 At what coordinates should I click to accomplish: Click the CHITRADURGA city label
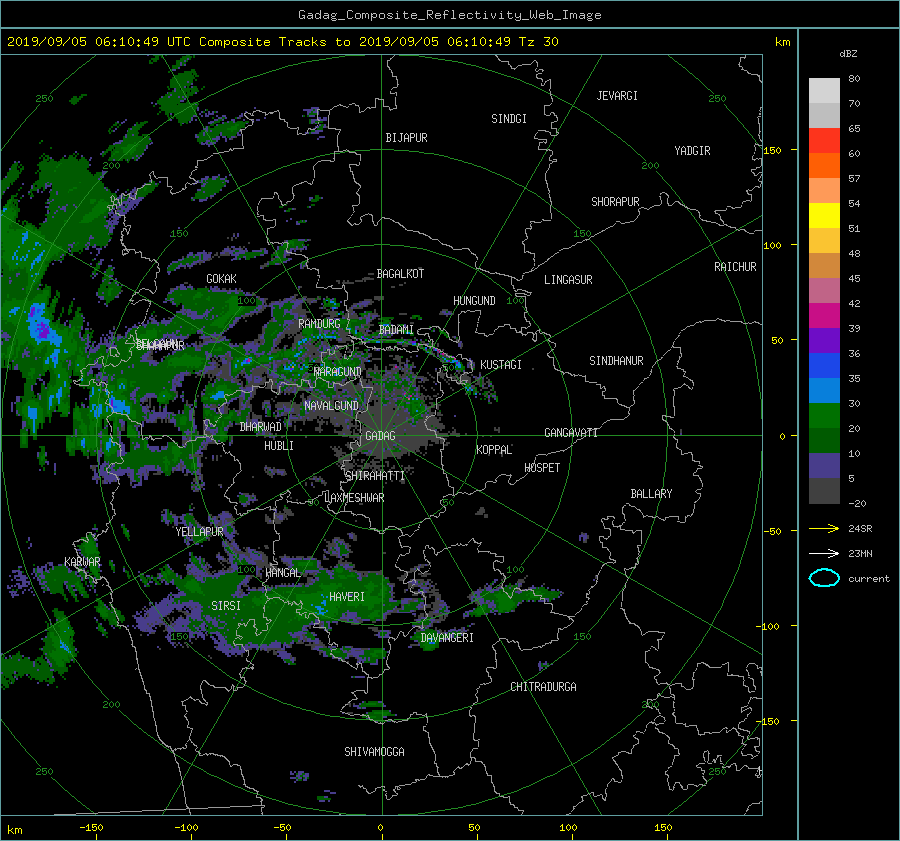click(543, 687)
